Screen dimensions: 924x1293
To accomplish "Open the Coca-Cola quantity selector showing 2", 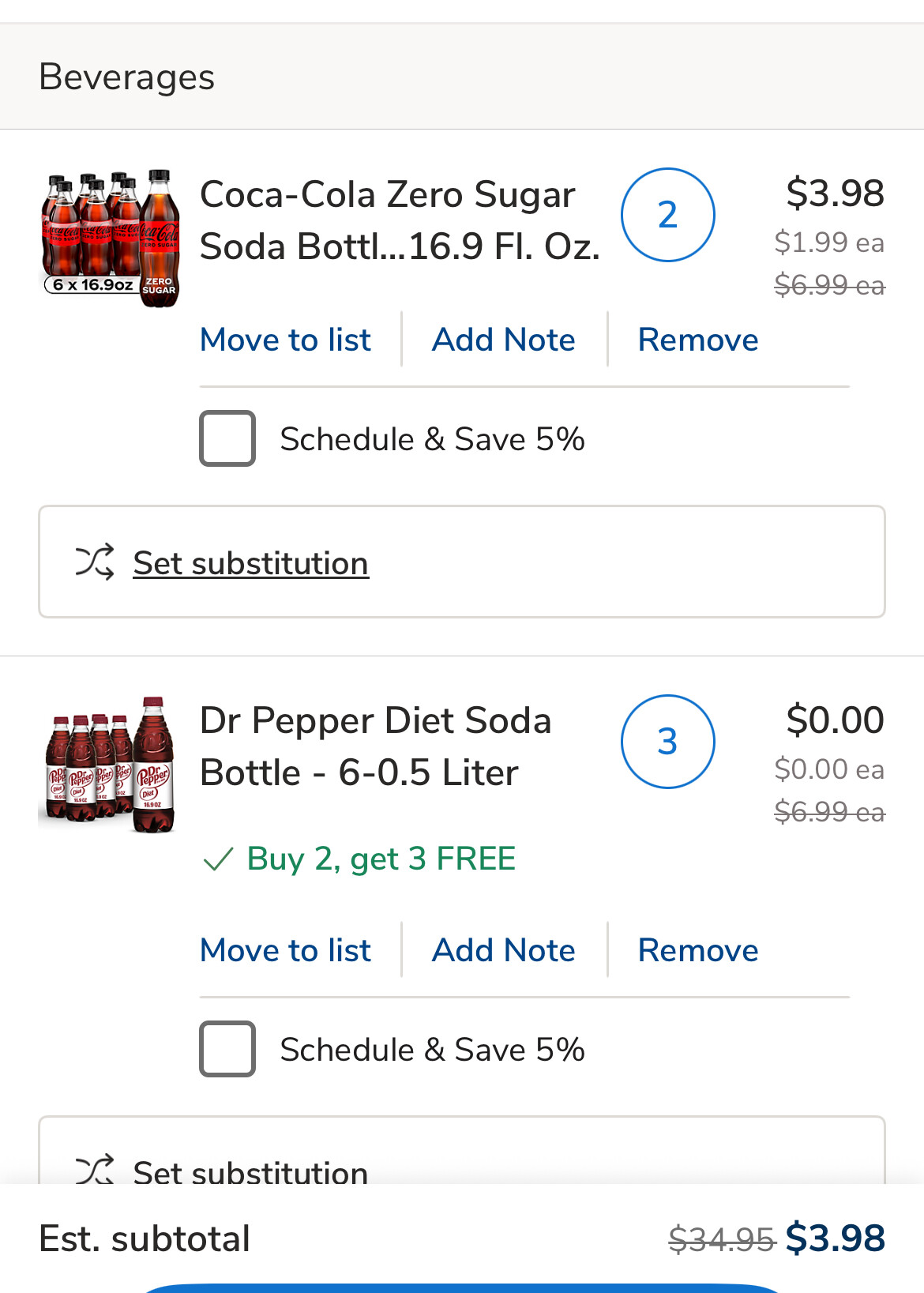I will 667,215.
